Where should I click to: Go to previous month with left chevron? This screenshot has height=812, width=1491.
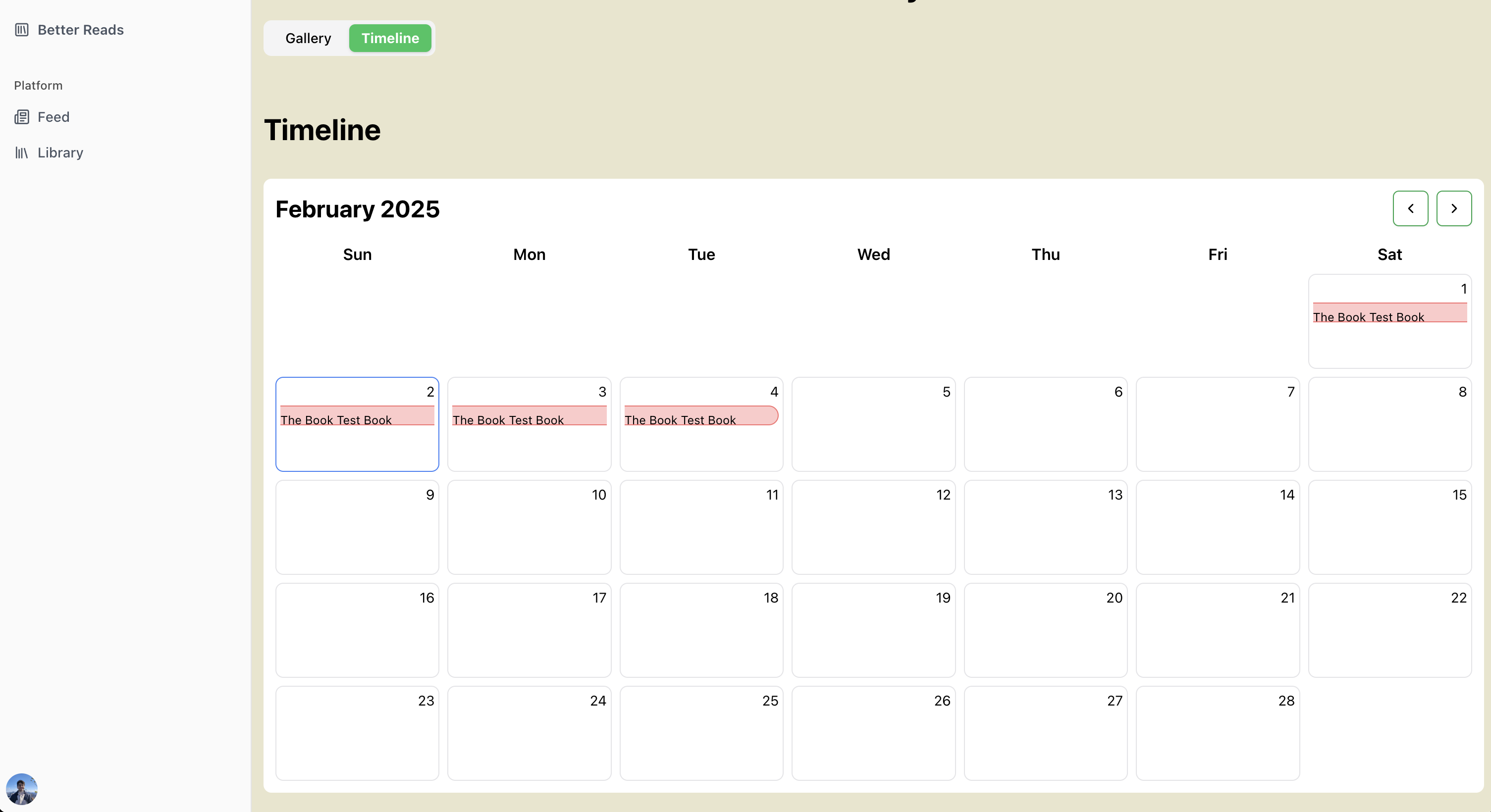pyautogui.click(x=1410, y=209)
